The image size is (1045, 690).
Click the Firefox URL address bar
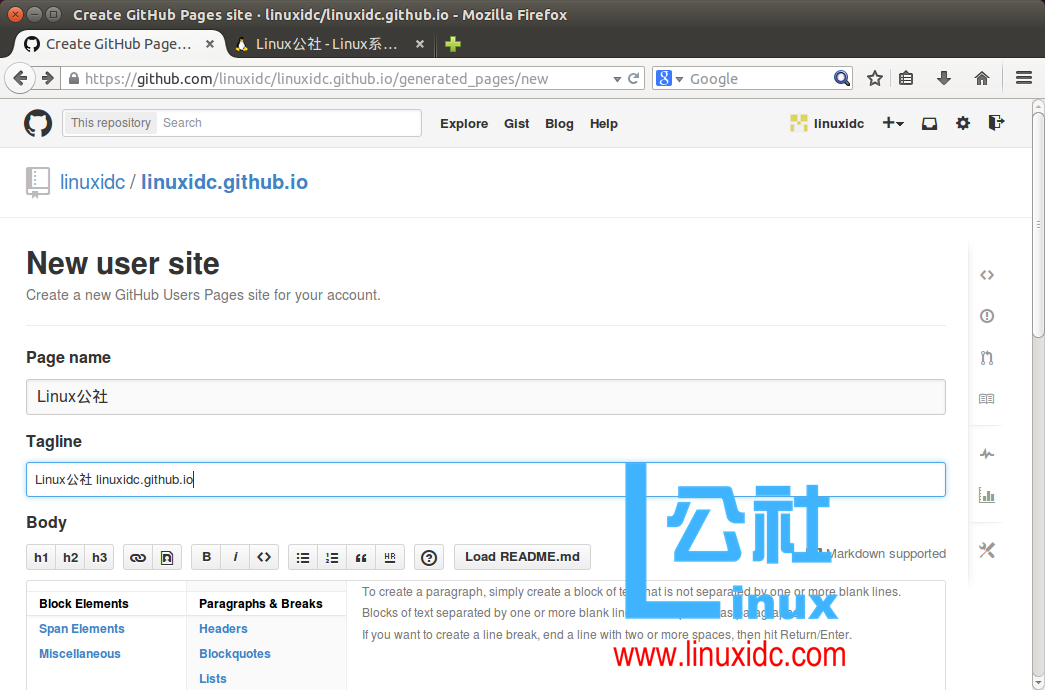(x=340, y=79)
